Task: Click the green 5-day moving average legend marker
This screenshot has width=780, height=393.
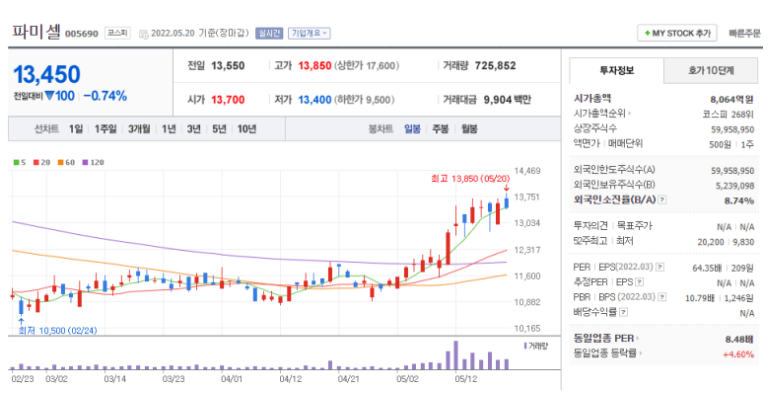Action: (16, 162)
